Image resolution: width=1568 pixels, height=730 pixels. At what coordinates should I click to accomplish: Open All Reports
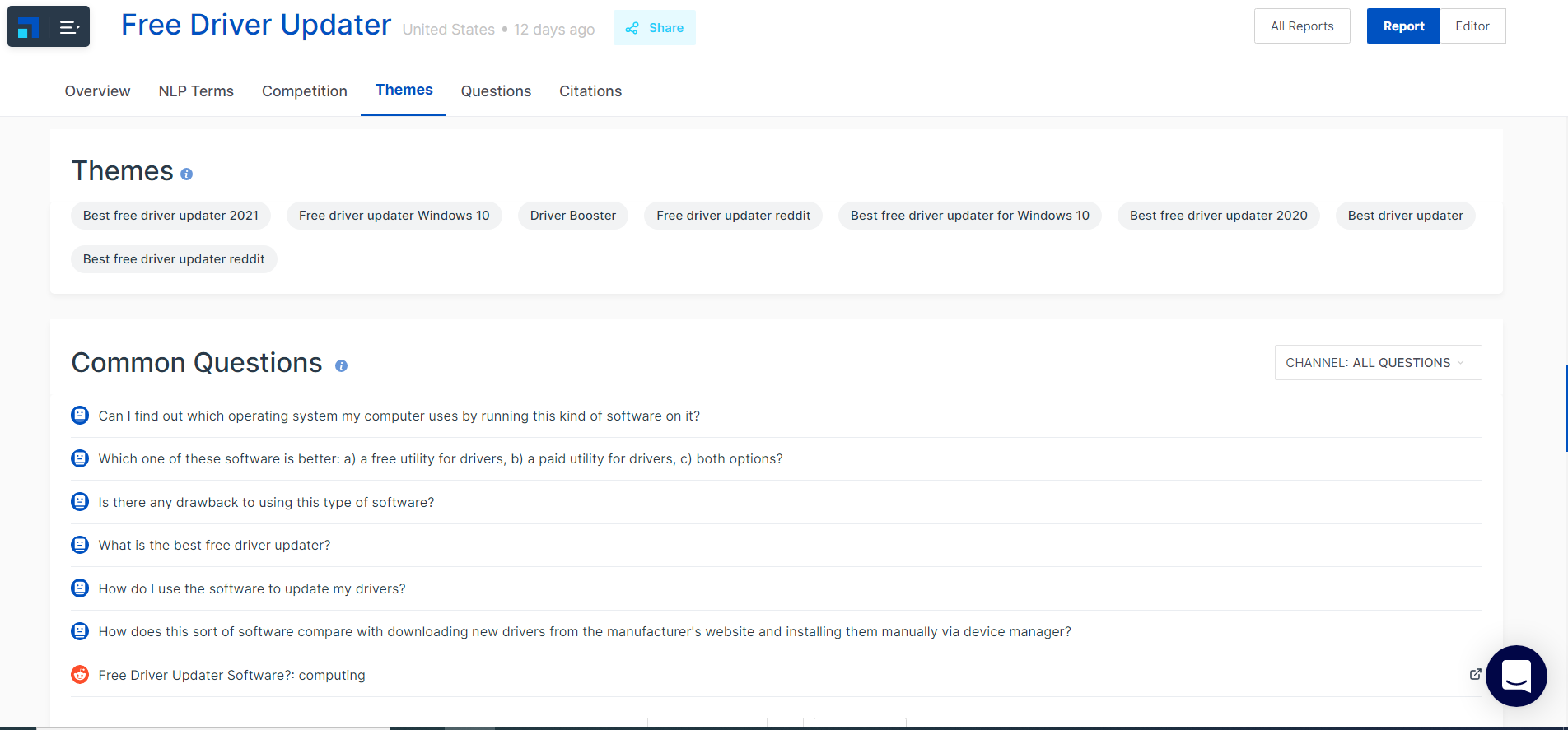coord(1302,26)
